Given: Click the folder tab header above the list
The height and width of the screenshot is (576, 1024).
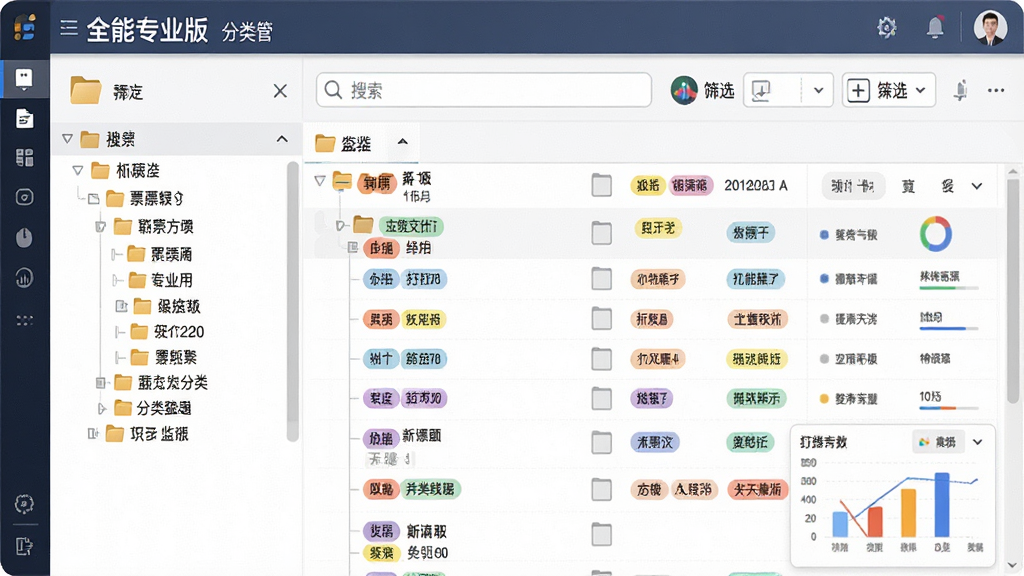Looking at the screenshot, I should (361, 143).
